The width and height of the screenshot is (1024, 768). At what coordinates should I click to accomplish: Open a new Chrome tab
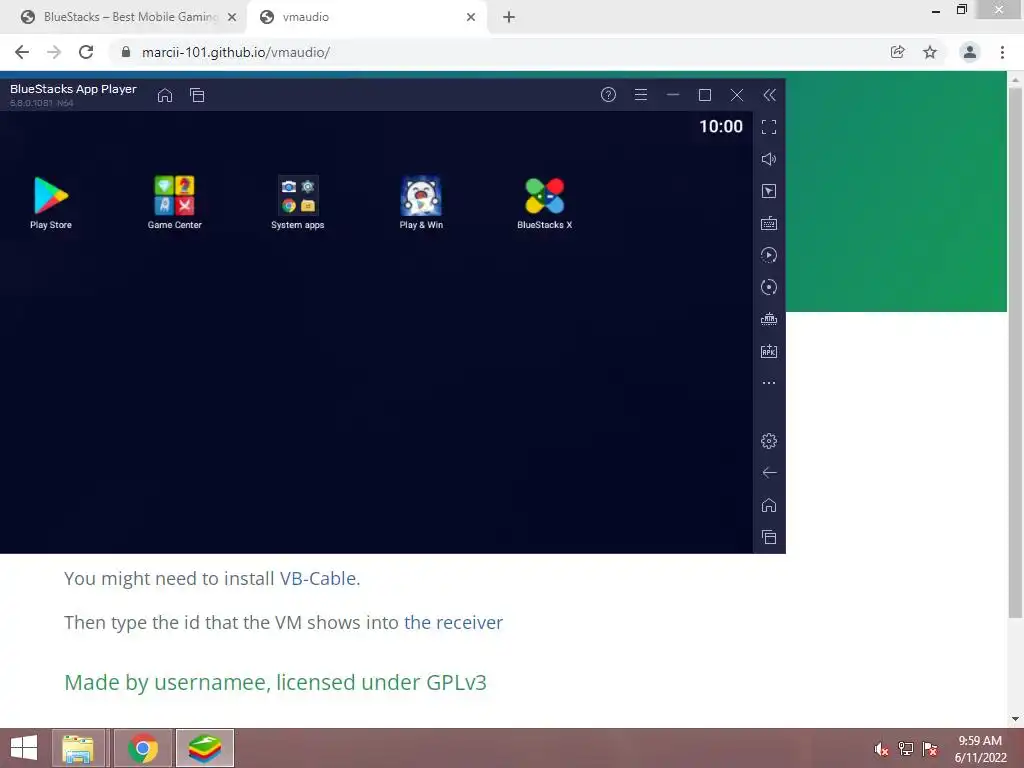[509, 17]
